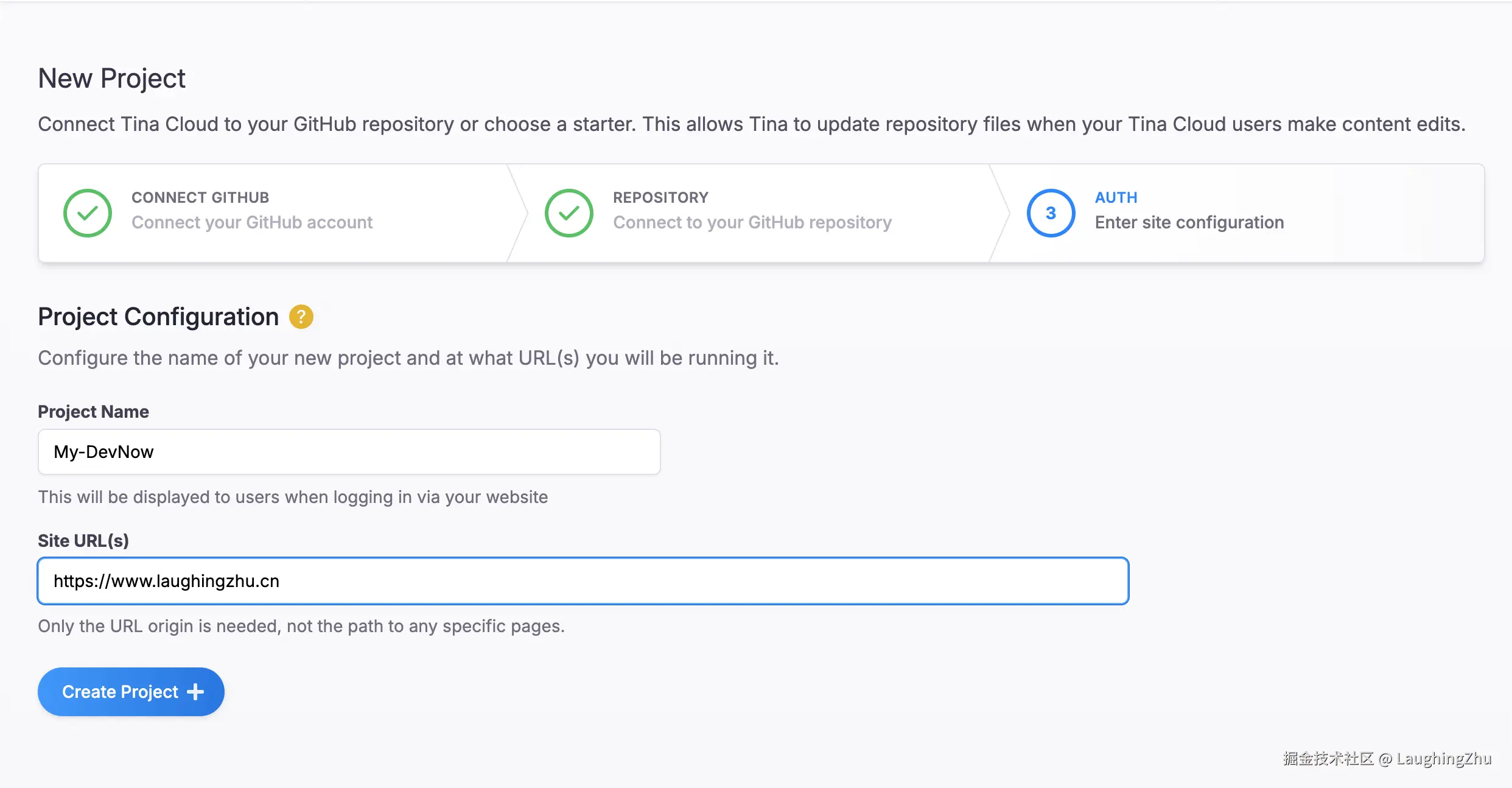Image resolution: width=1512 pixels, height=788 pixels.
Task: Click 'Connect to your GitHub repository' description
Action: click(752, 222)
